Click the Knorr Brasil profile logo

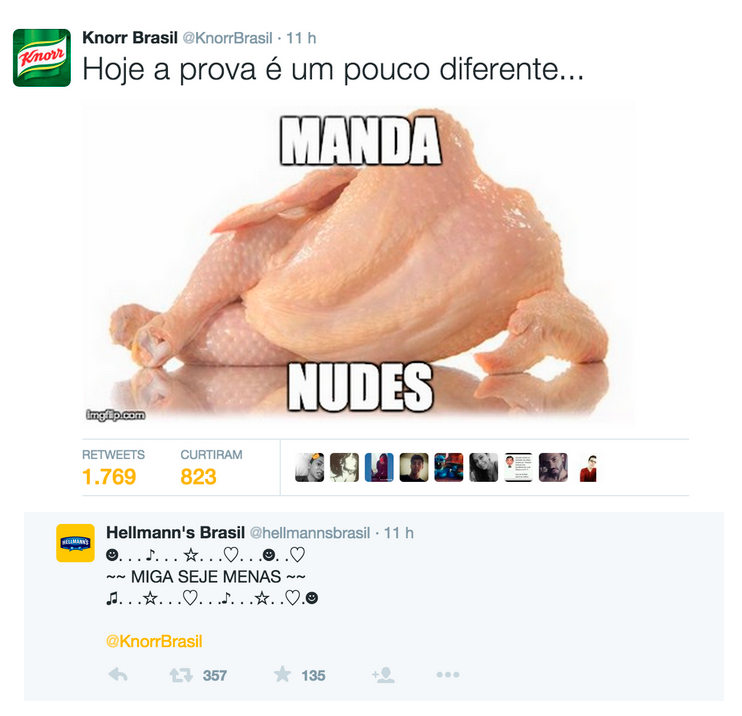[42, 58]
